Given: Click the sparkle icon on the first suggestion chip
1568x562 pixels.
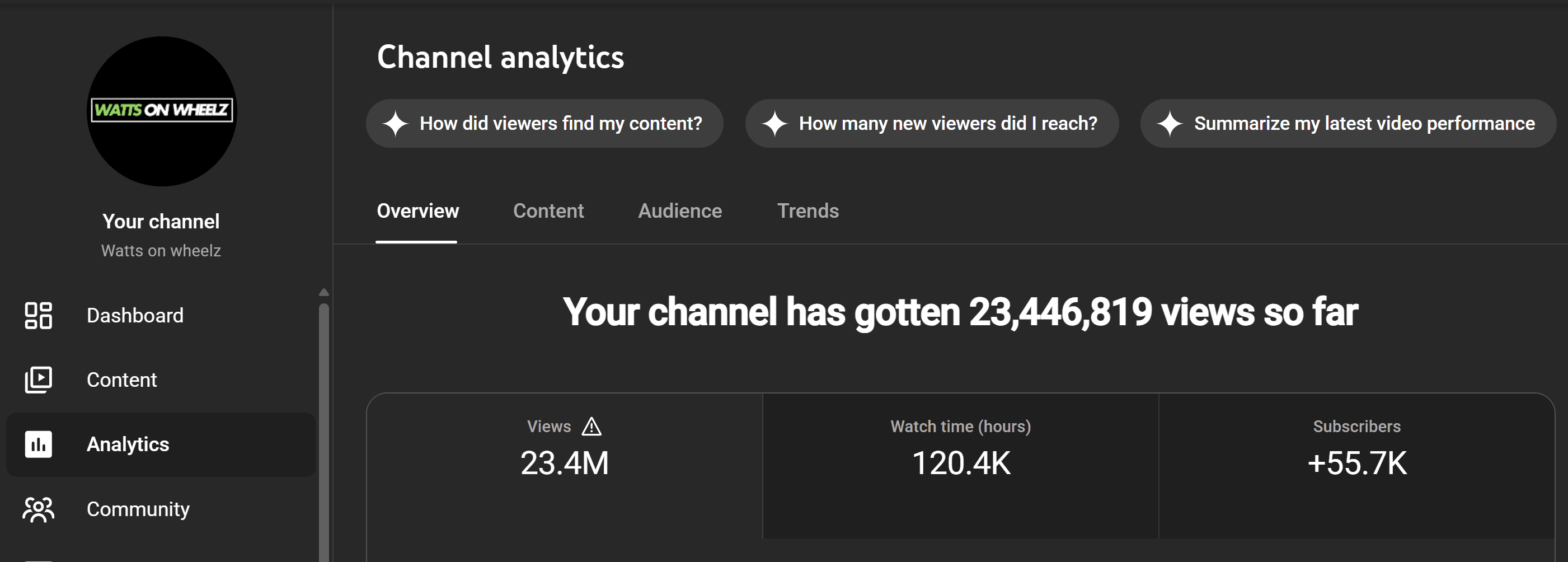Looking at the screenshot, I should click(x=398, y=123).
